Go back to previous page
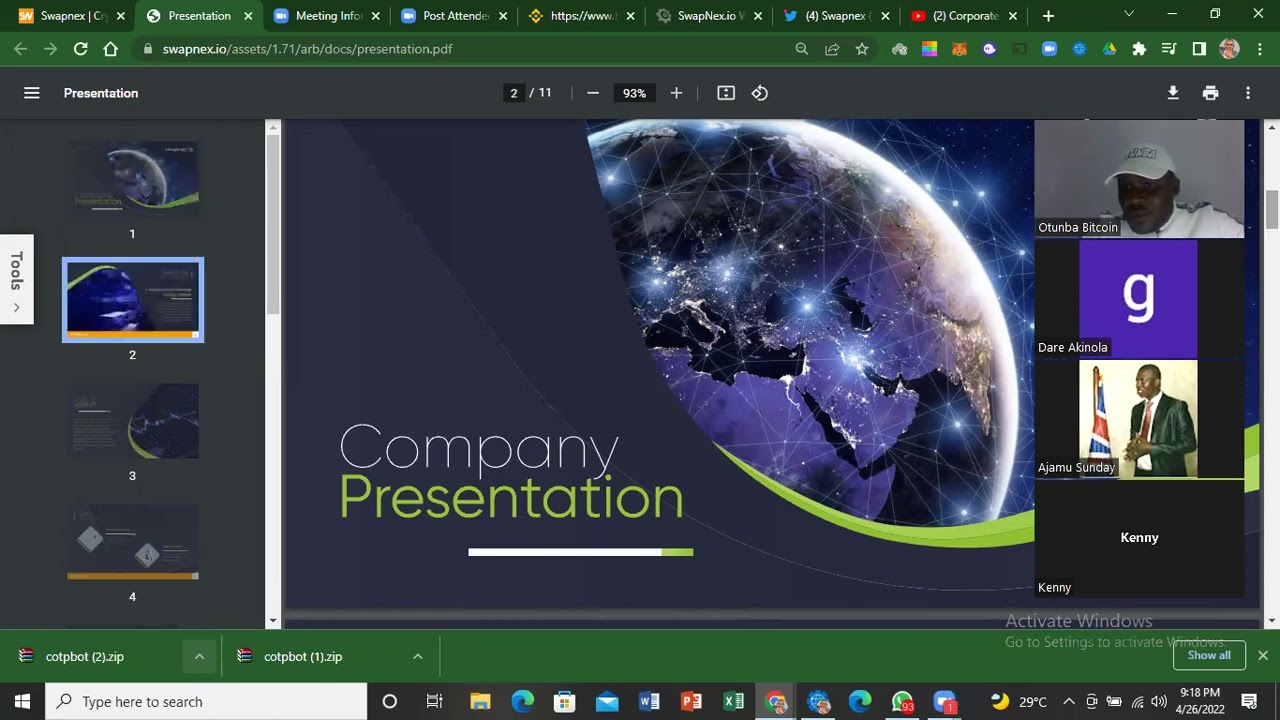The height and width of the screenshot is (720, 1280). pos(21,49)
